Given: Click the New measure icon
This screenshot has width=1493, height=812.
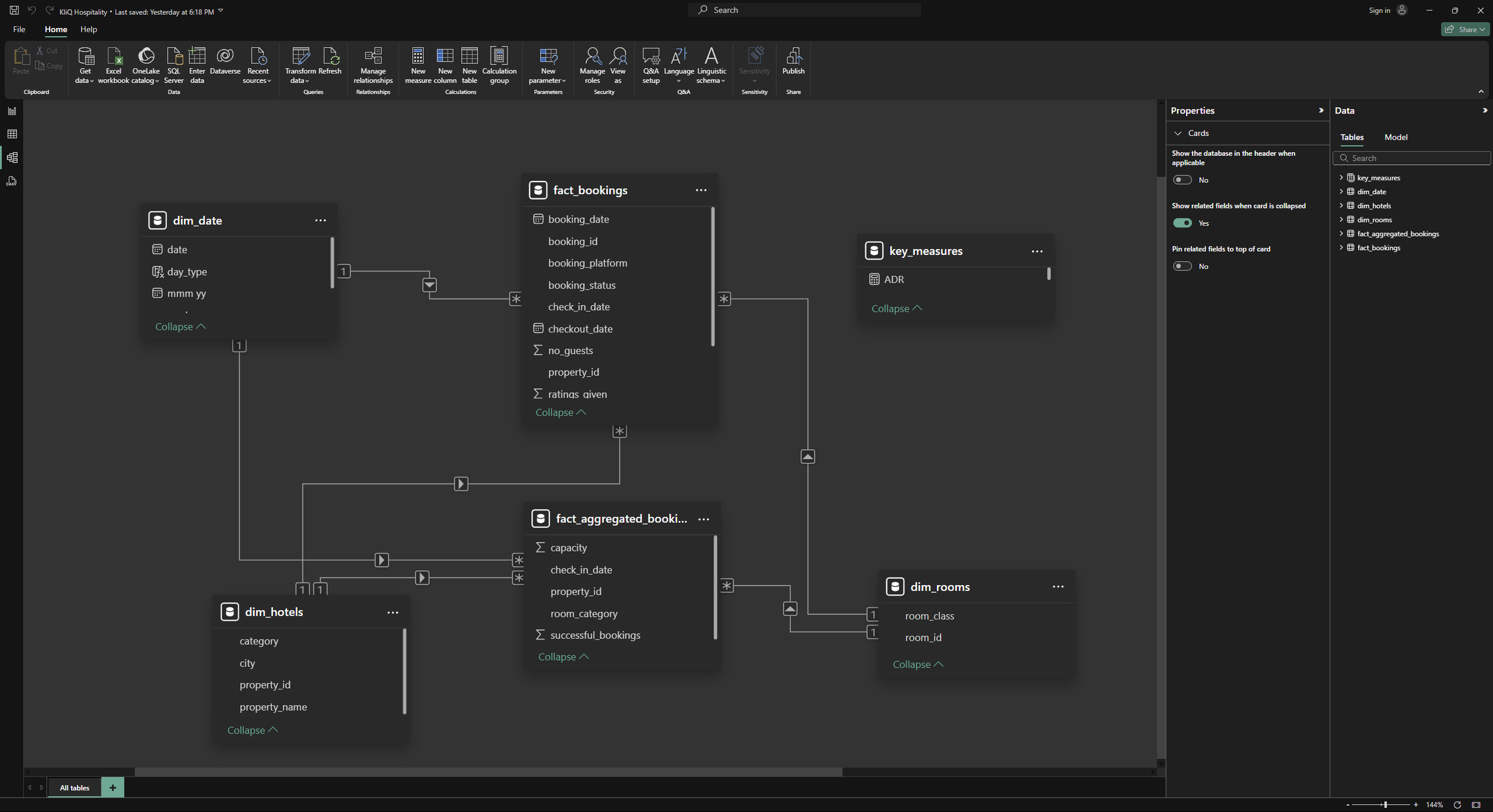Looking at the screenshot, I should (417, 64).
